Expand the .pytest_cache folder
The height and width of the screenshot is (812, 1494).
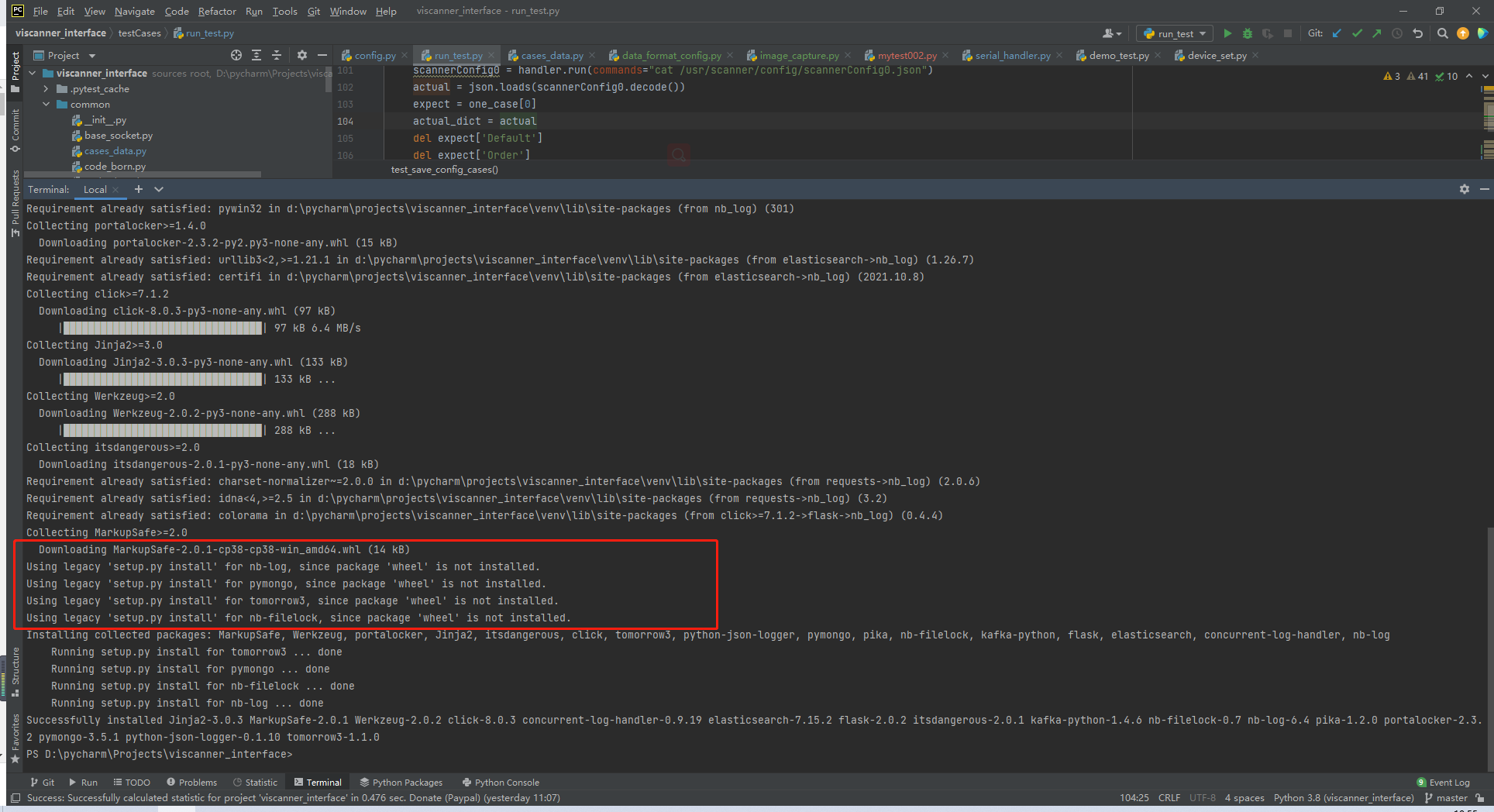[46, 88]
